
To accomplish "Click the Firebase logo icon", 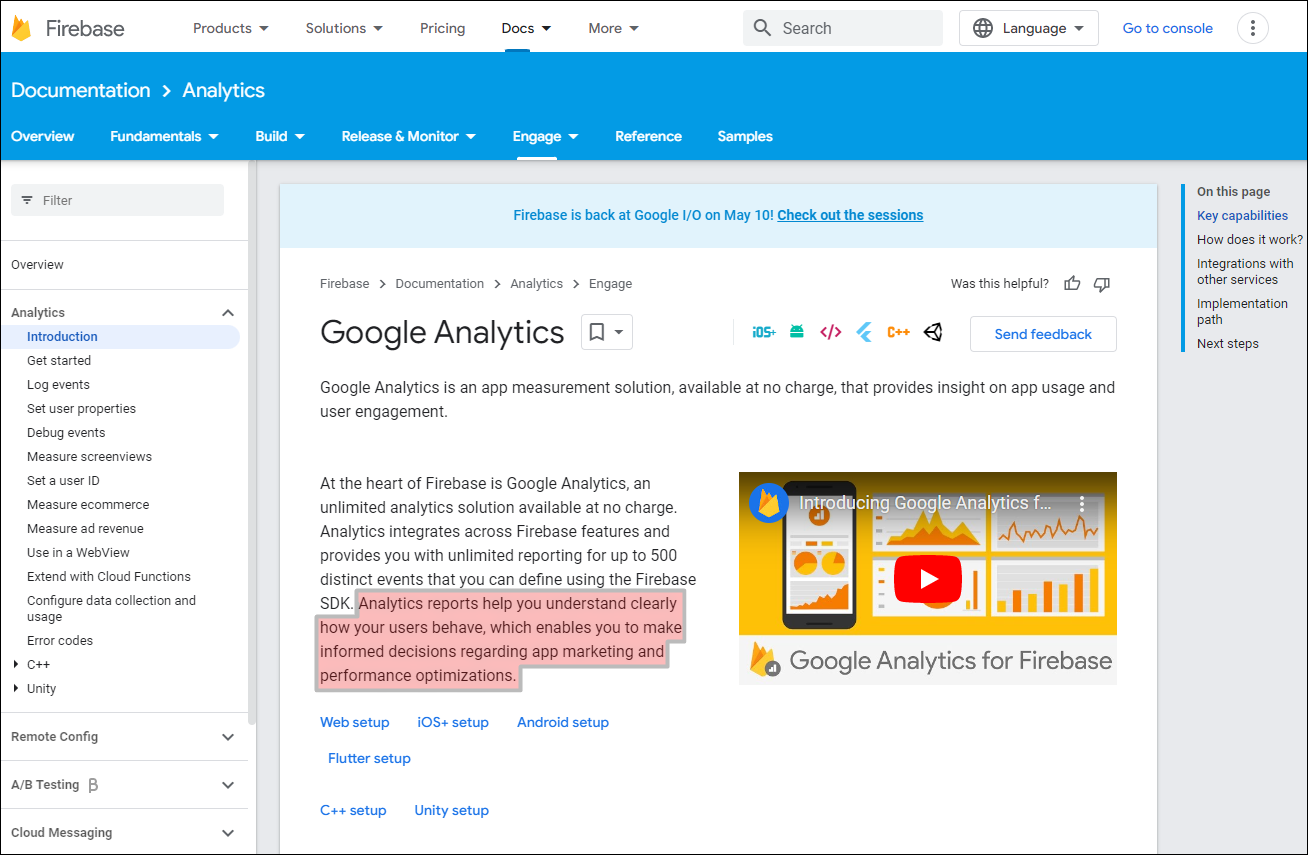I will point(22,28).
